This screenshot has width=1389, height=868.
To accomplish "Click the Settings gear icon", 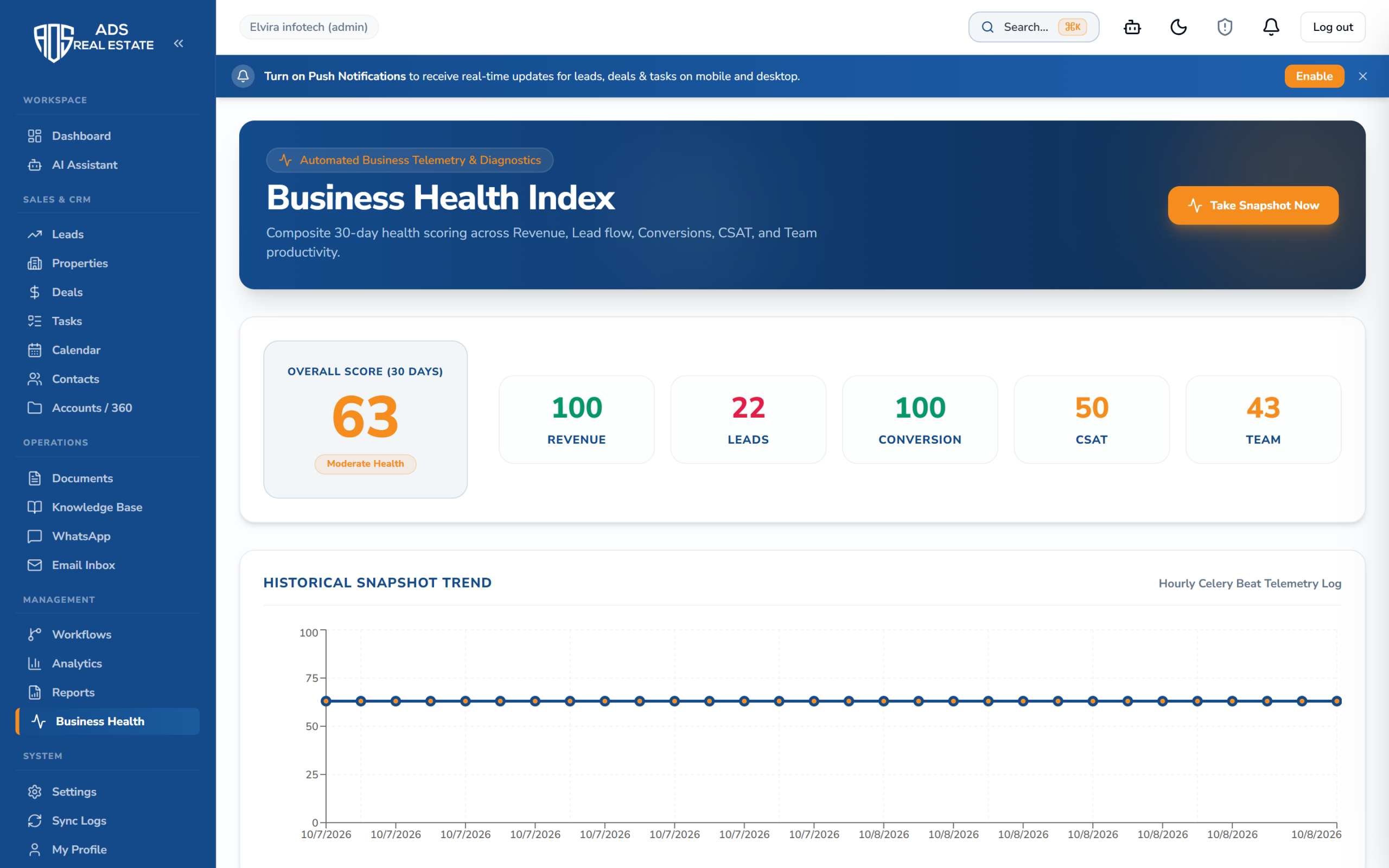I will (x=34, y=792).
